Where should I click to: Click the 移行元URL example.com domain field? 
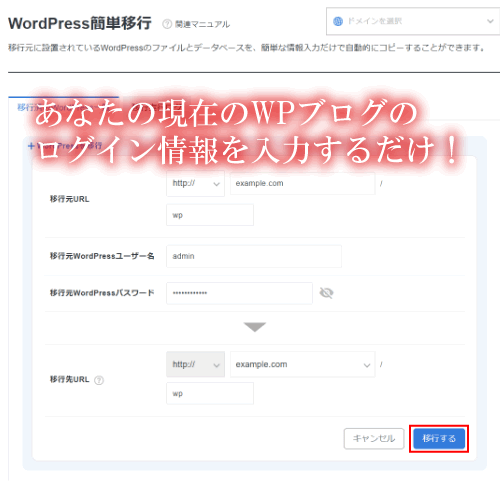click(303, 183)
